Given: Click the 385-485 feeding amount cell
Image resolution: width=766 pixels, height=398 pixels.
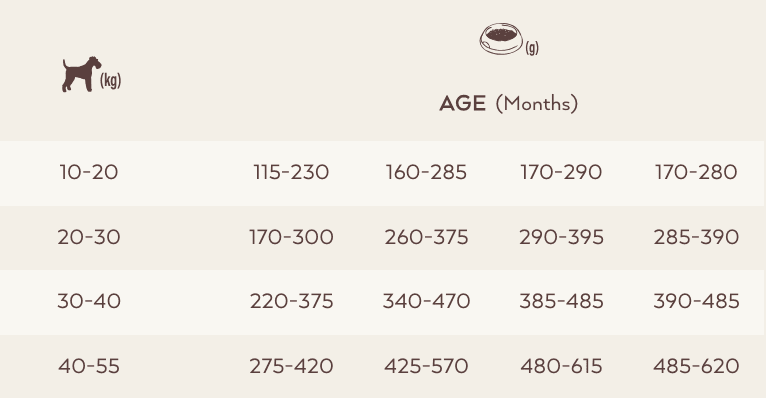Looking at the screenshot, I should coord(561,301).
